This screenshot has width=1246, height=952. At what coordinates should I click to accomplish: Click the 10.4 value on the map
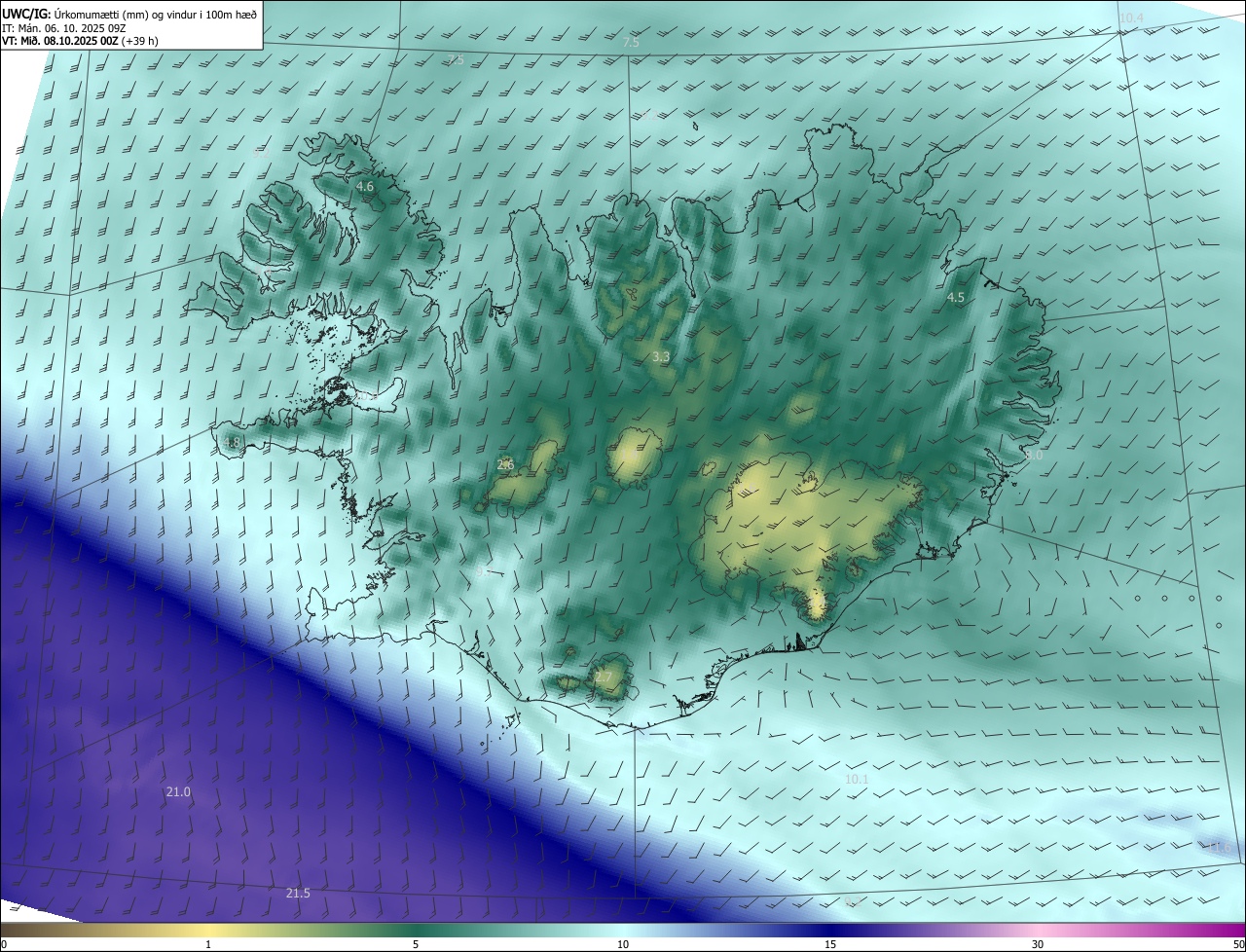pyautogui.click(x=1131, y=18)
